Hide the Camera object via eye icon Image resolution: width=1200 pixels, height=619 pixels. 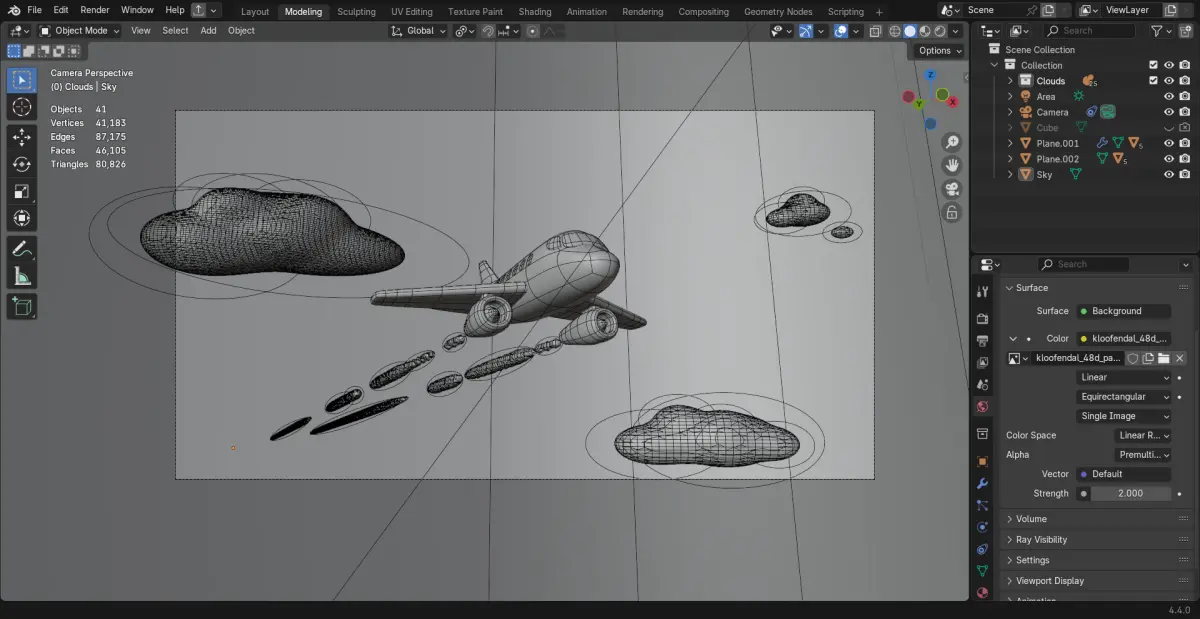1169,112
